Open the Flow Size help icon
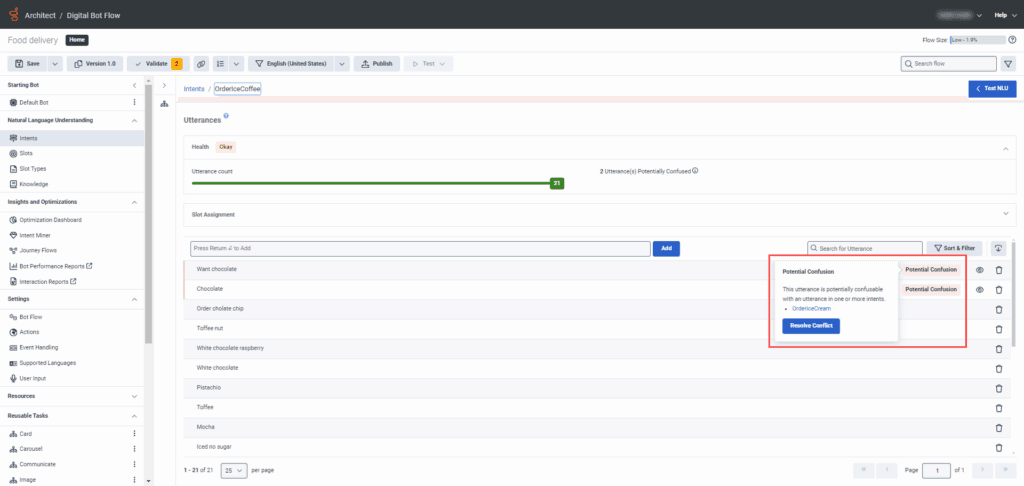 [x=1011, y=40]
